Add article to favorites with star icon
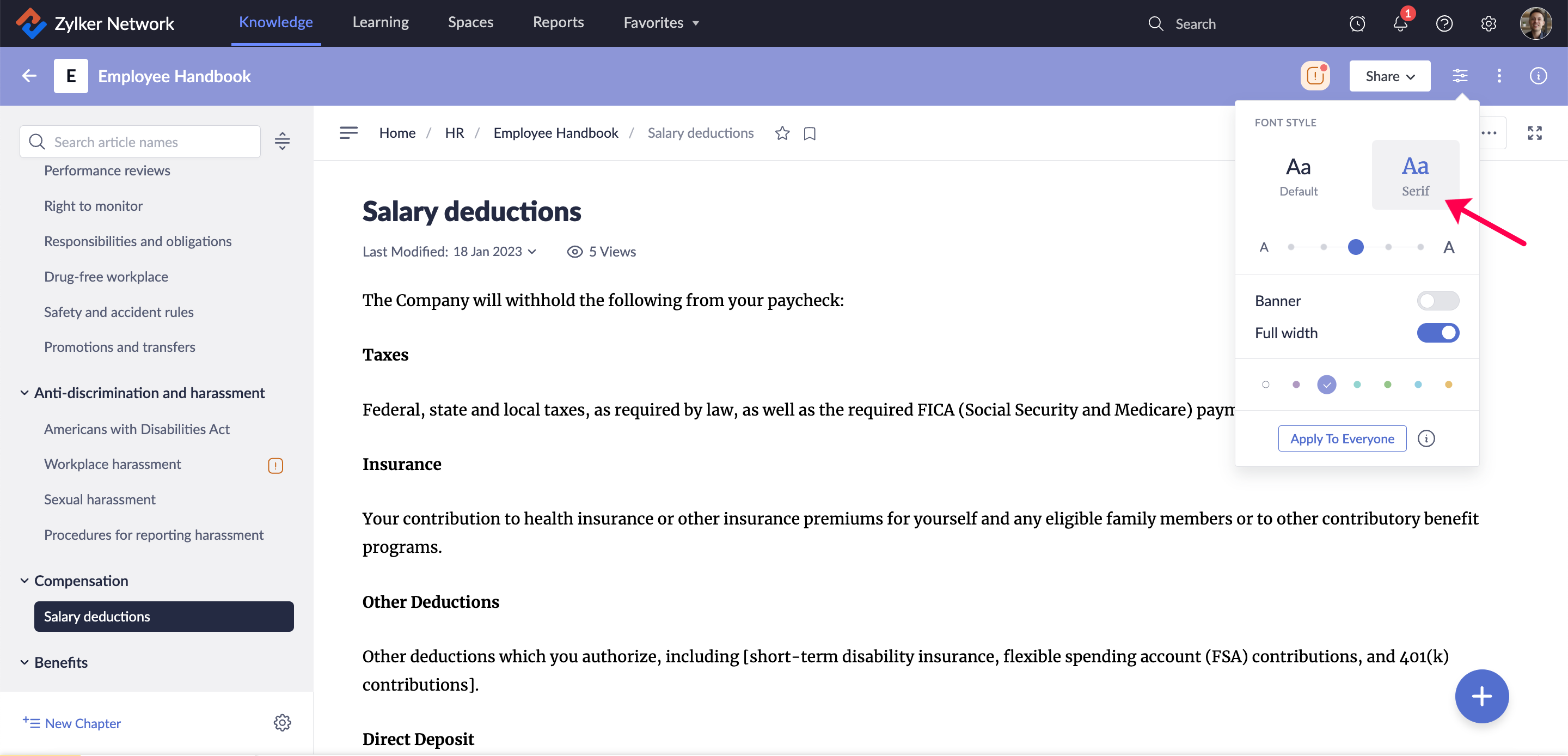 [782, 133]
